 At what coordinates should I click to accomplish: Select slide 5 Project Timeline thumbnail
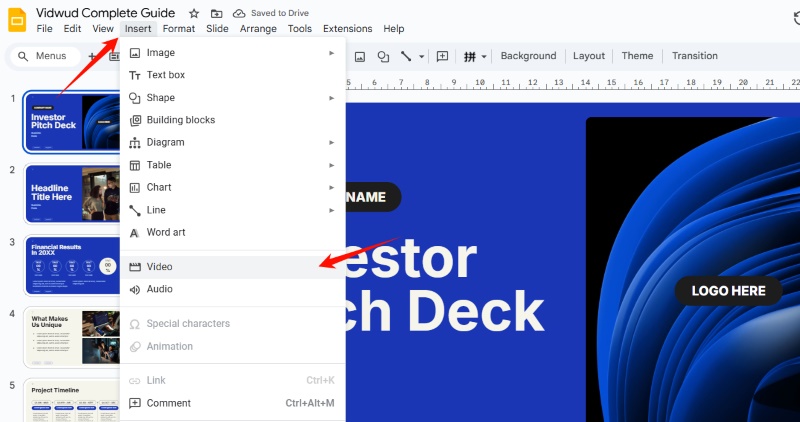pyautogui.click(x=72, y=401)
